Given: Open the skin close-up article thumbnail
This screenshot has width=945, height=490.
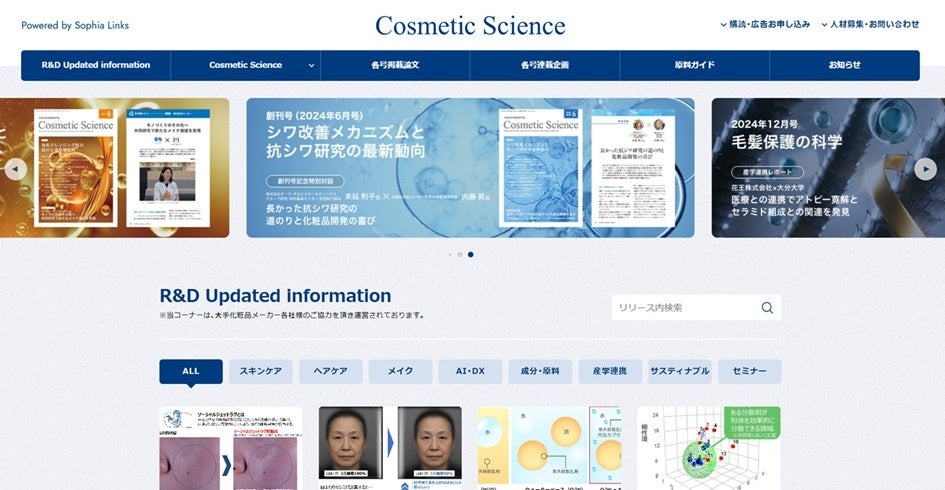Looking at the screenshot, I should [x=231, y=448].
